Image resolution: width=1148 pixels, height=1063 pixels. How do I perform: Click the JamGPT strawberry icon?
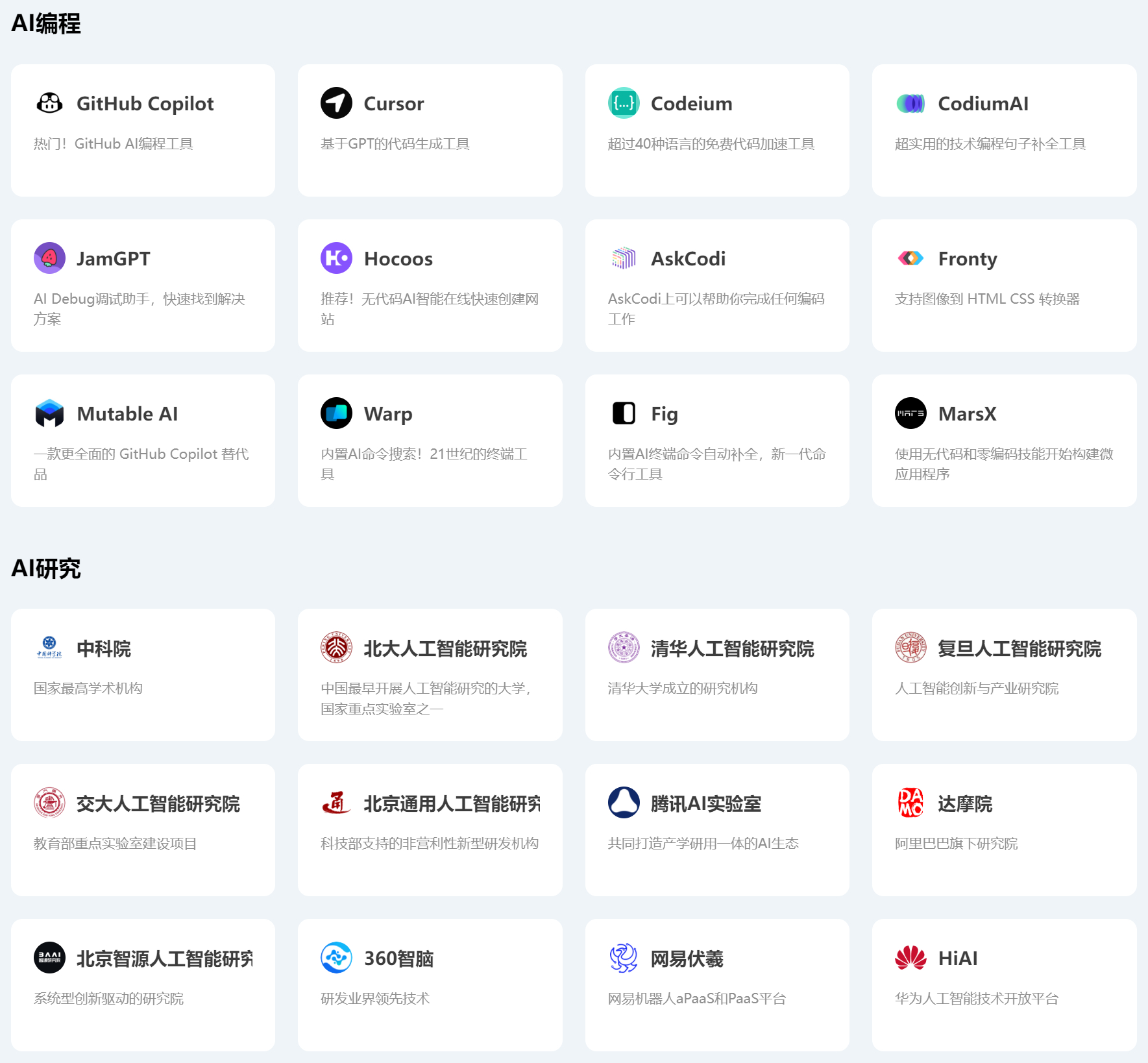pyautogui.click(x=49, y=258)
